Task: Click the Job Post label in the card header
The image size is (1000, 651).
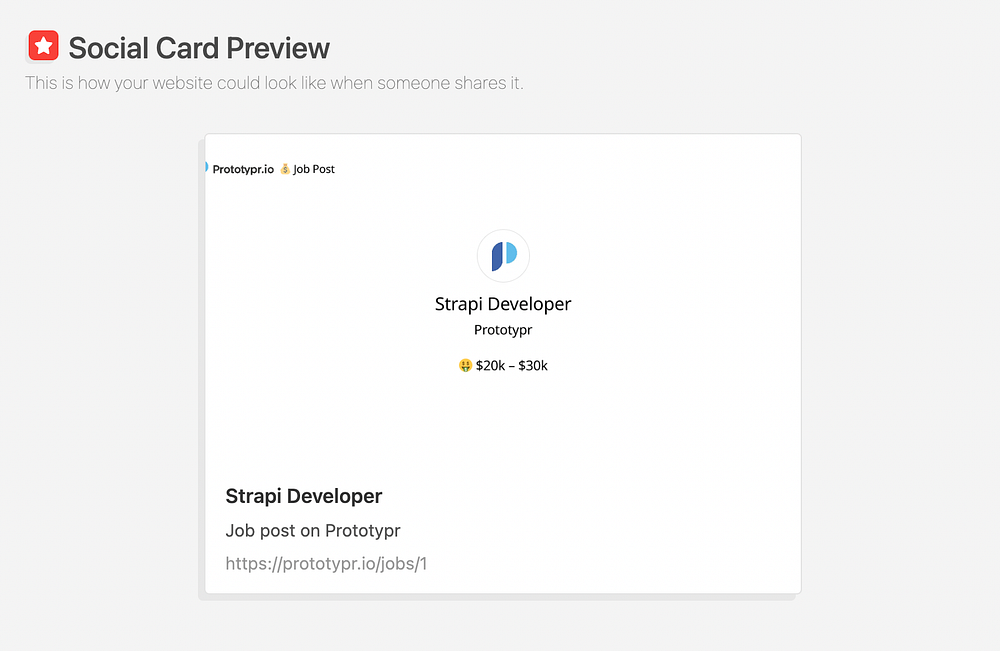Action: tap(314, 169)
